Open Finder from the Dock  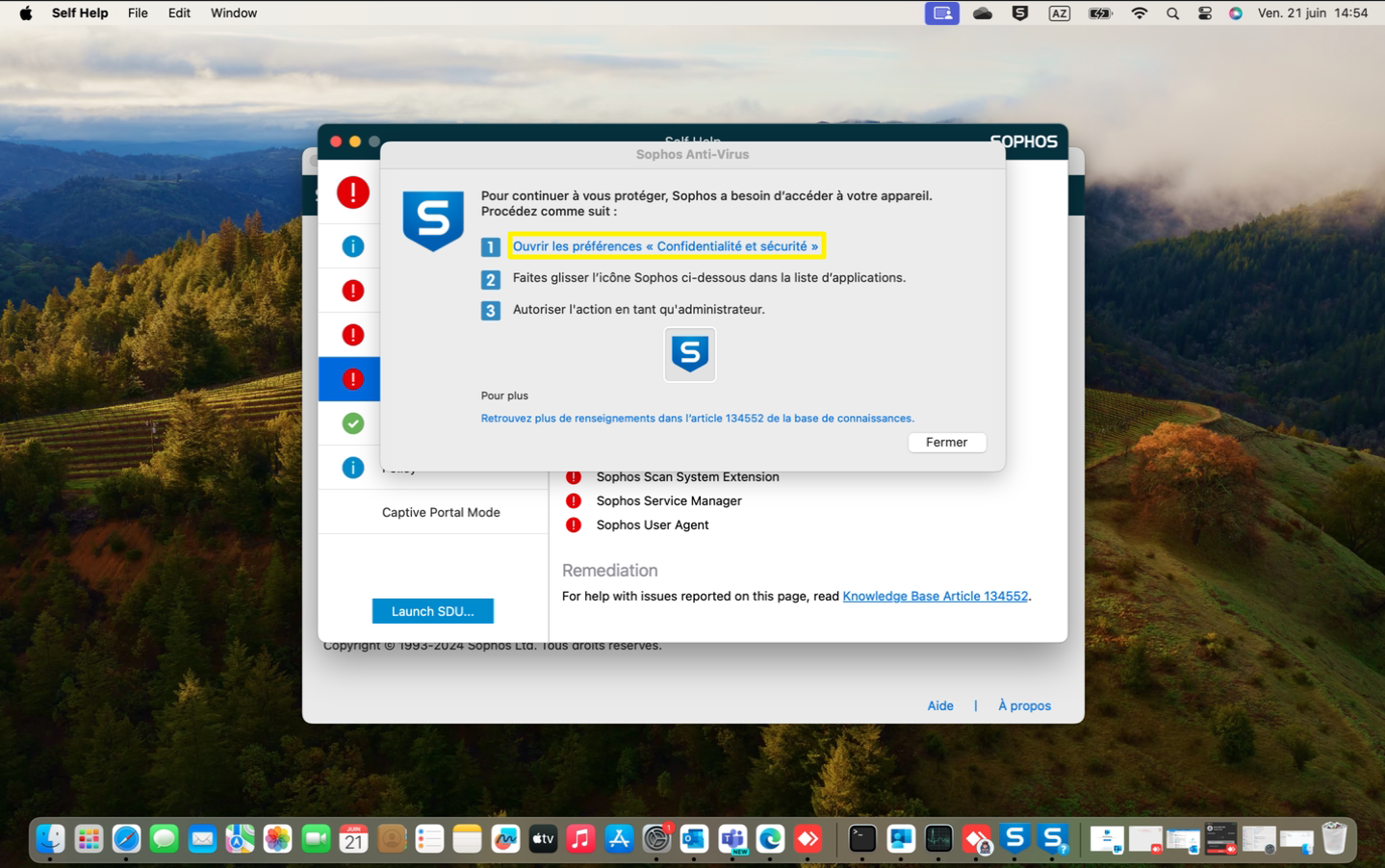pos(50,839)
